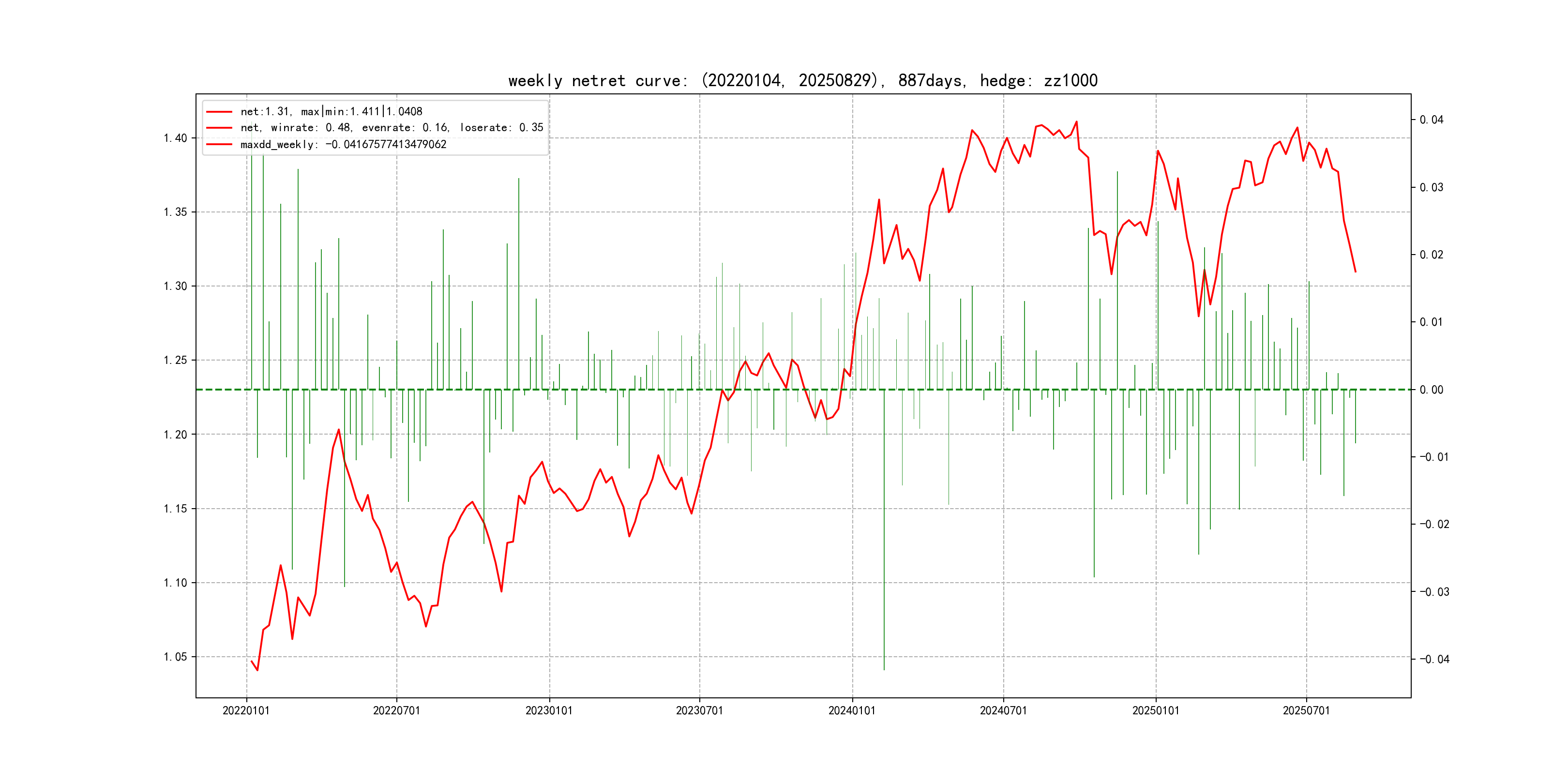
Task: Click the 0.00 right y-axis tick label
Action: click(x=1431, y=390)
